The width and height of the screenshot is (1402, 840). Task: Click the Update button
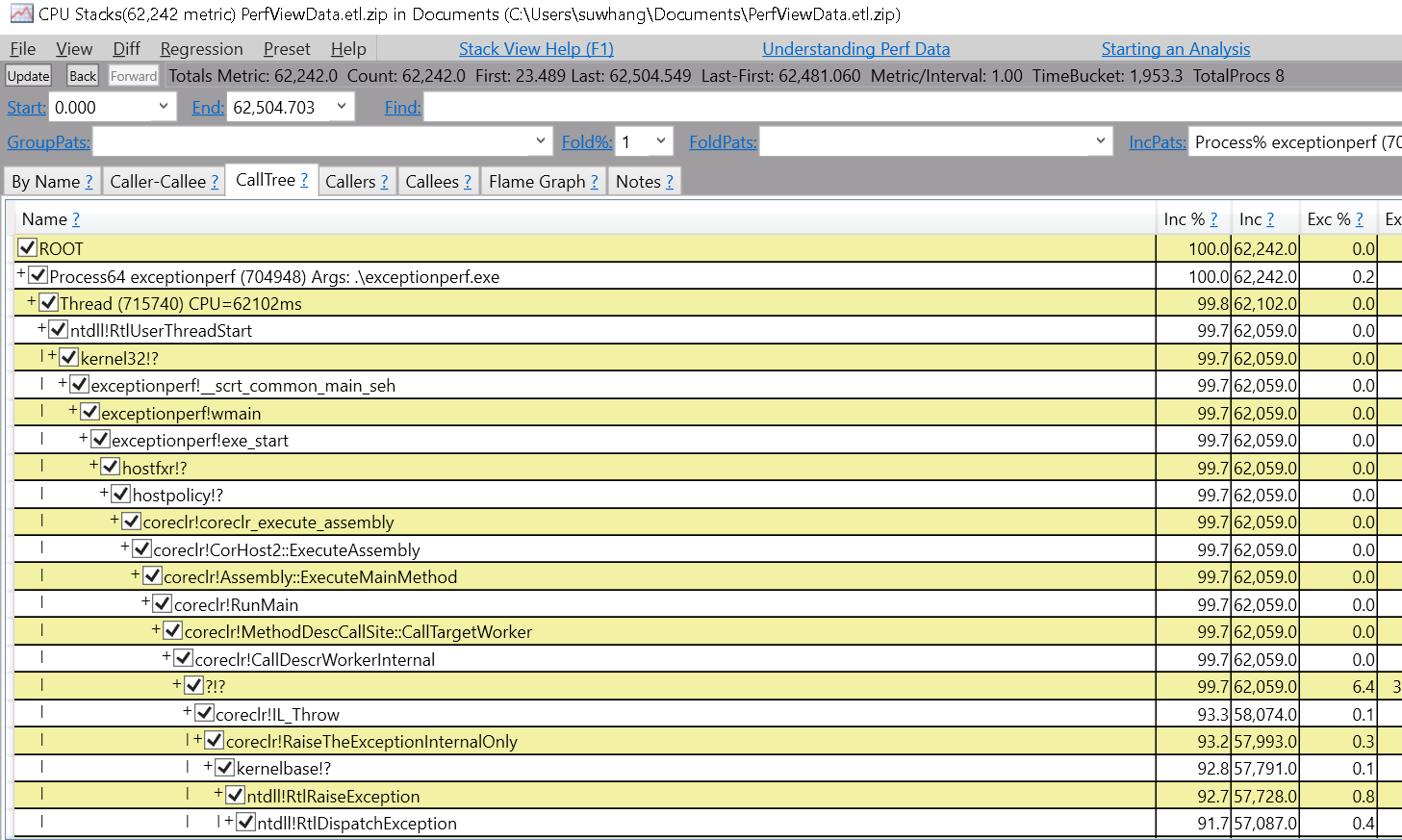tap(28, 76)
